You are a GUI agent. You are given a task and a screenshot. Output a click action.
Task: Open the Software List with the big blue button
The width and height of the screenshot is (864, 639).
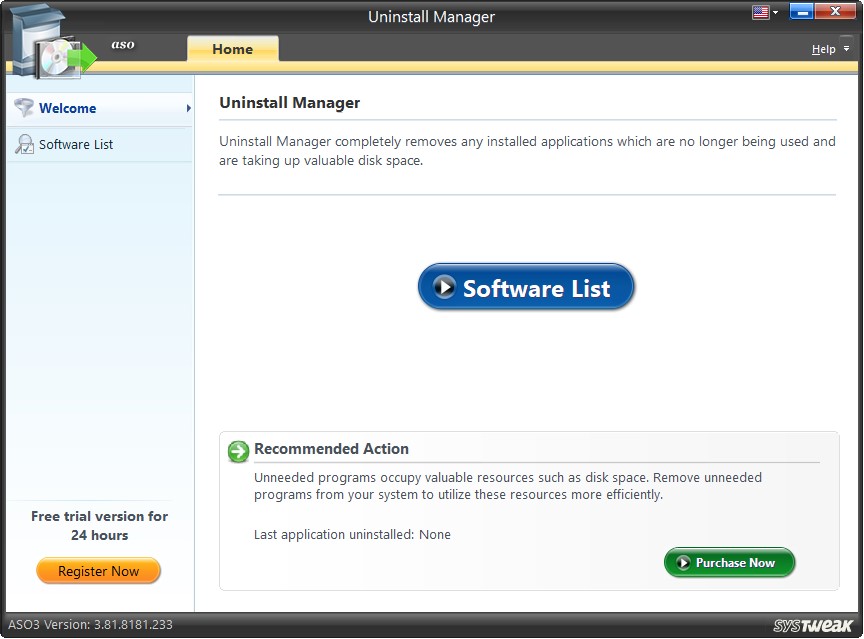tap(526, 287)
